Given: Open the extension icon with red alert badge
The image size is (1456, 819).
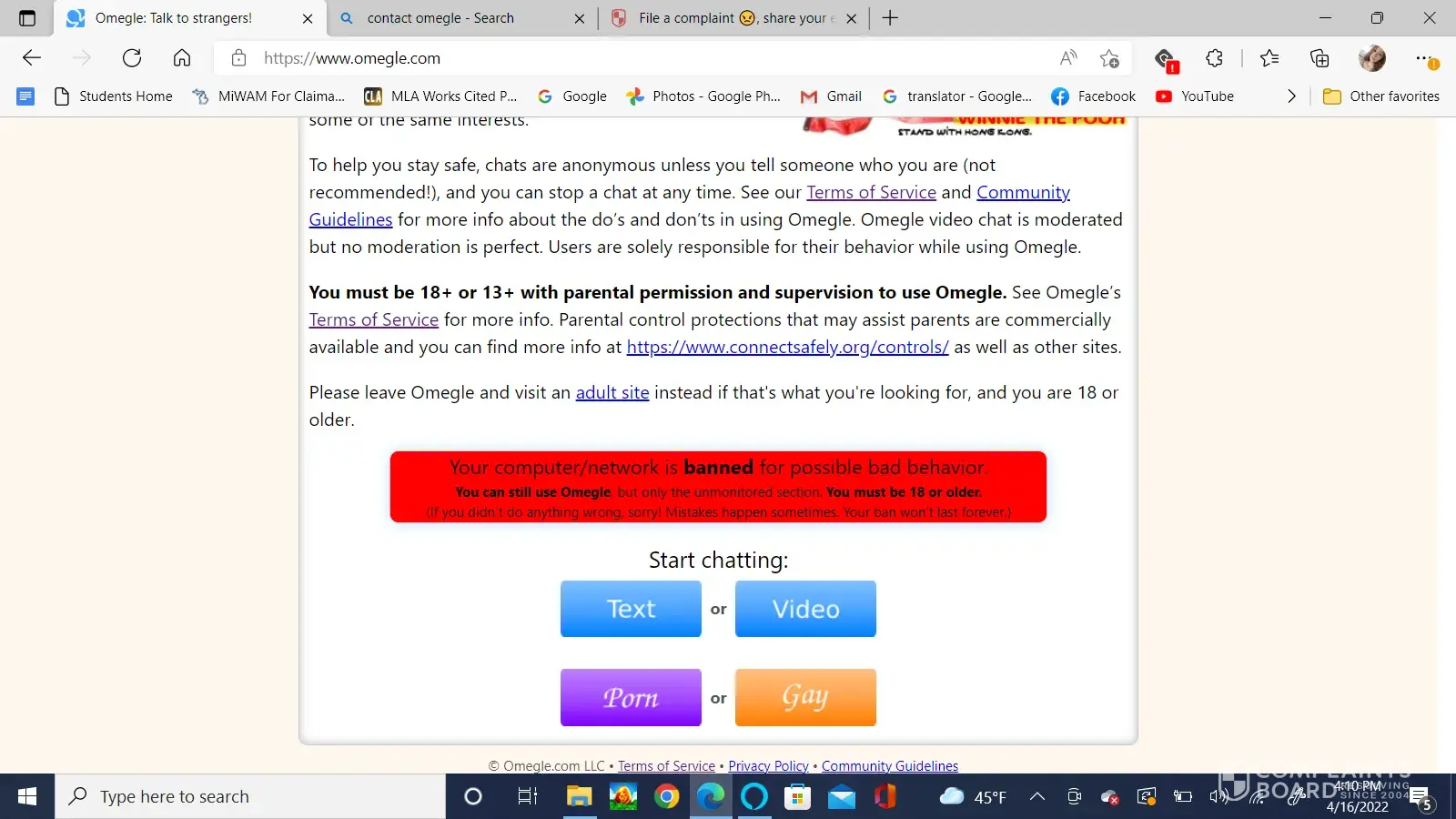Looking at the screenshot, I should (x=1165, y=60).
